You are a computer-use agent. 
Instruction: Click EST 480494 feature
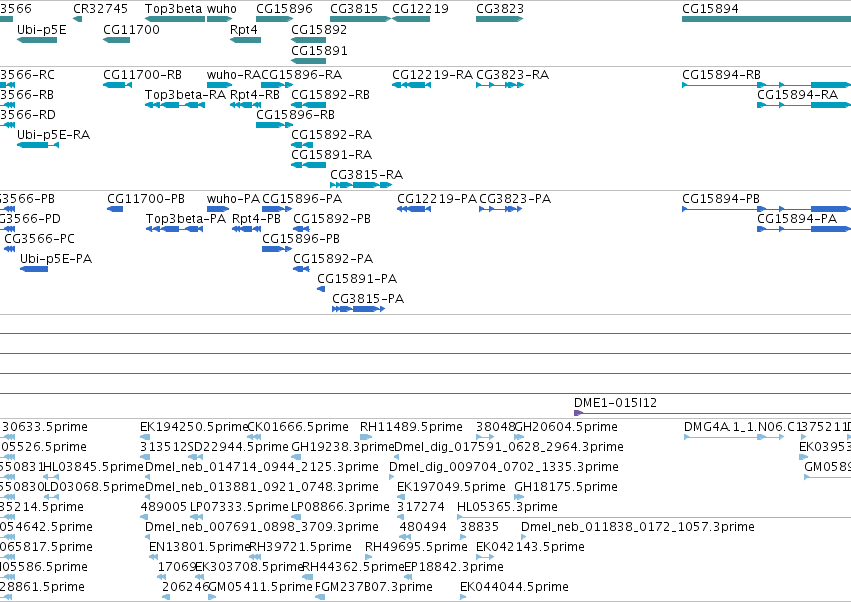405,537
